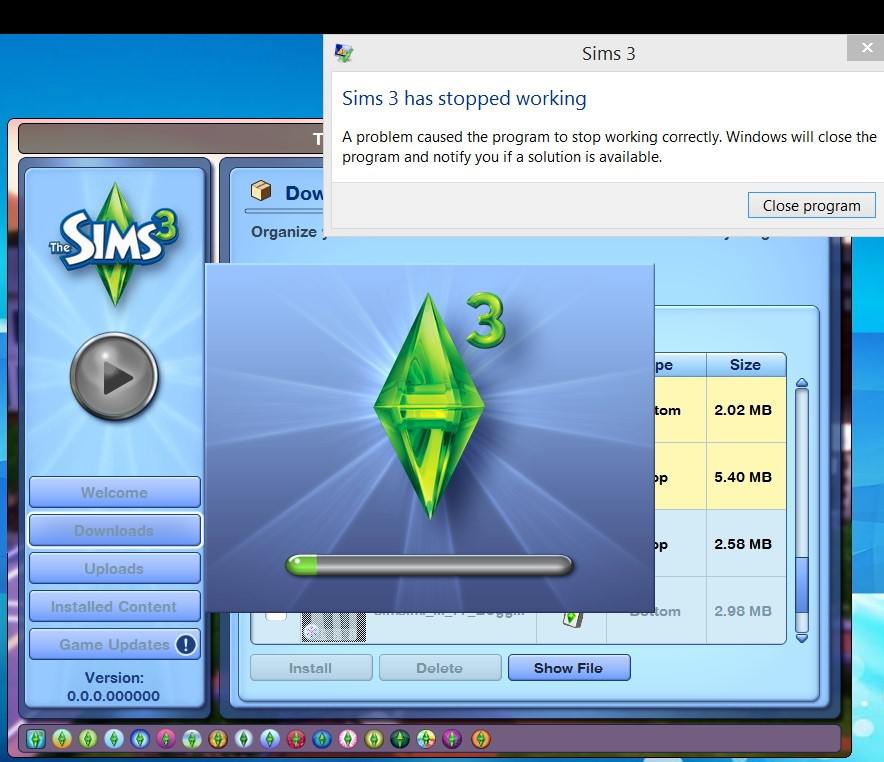Click the Show File button
The width and height of the screenshot is (884, 762).
(569, 668)
